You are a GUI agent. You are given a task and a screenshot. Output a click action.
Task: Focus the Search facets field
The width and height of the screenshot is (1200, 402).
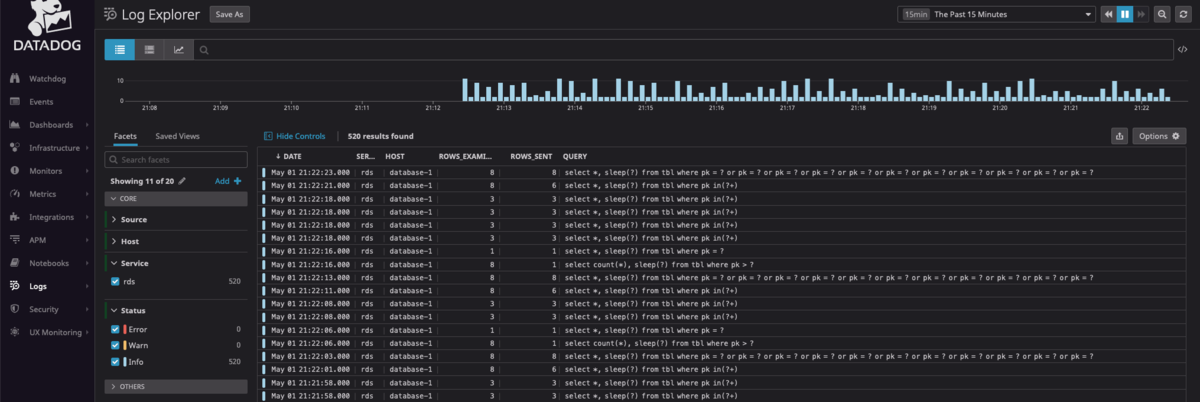pos(176,160)
